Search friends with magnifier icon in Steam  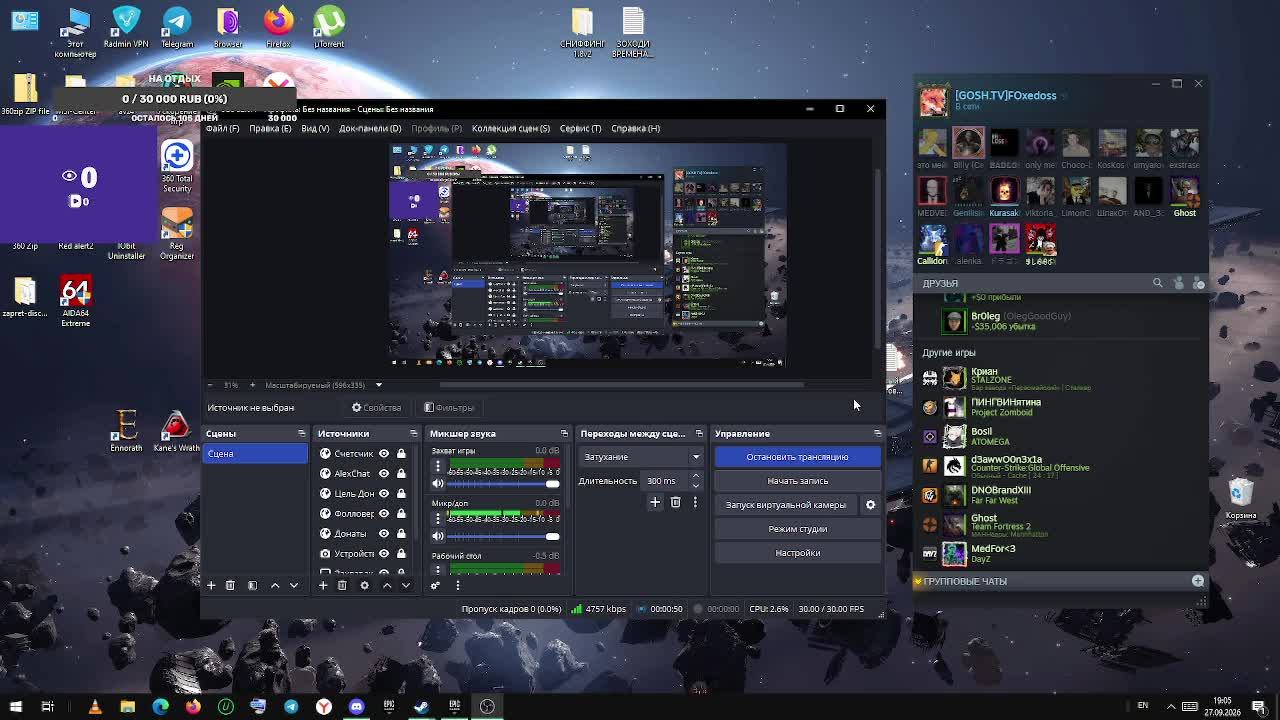click(x=1158, y=283)
